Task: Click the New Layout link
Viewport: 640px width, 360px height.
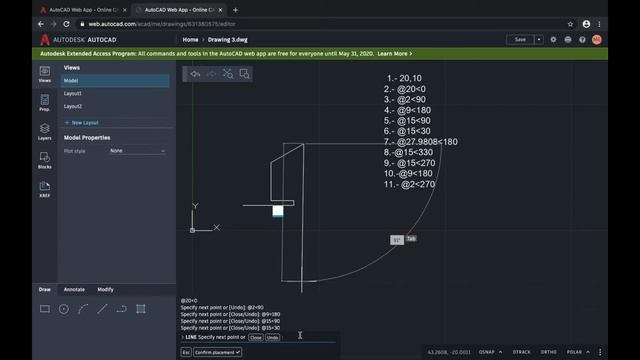Action: pos(81,122)
